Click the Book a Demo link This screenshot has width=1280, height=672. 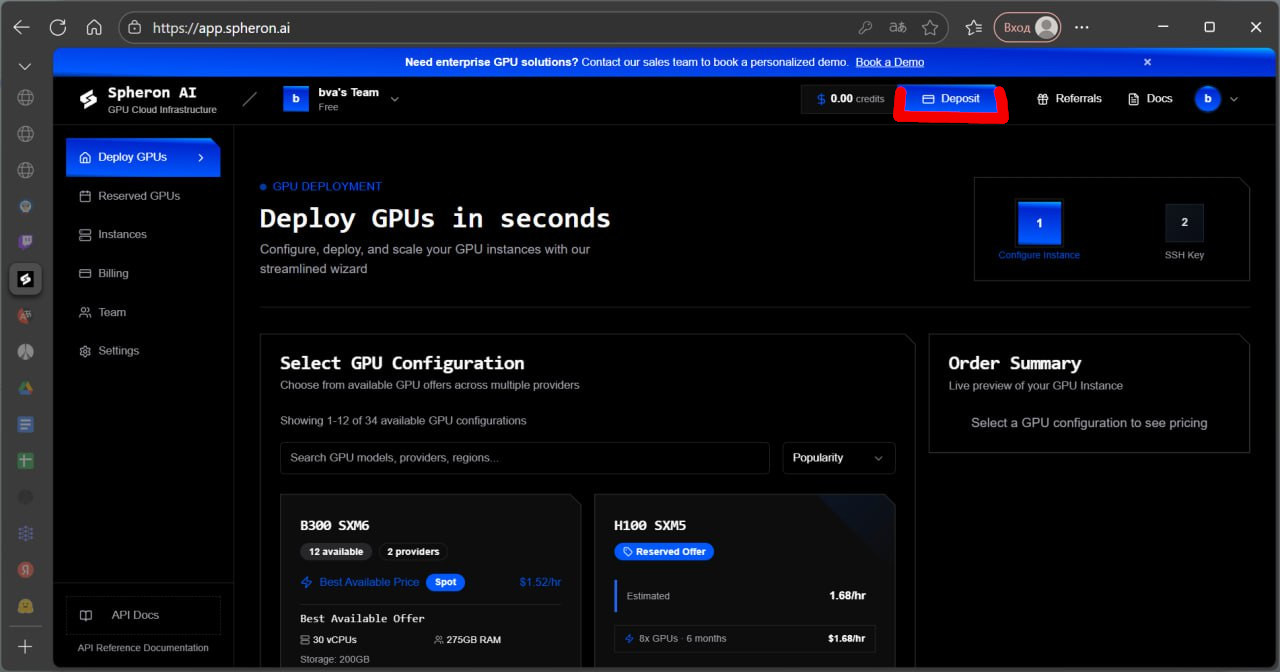[889, 62]
